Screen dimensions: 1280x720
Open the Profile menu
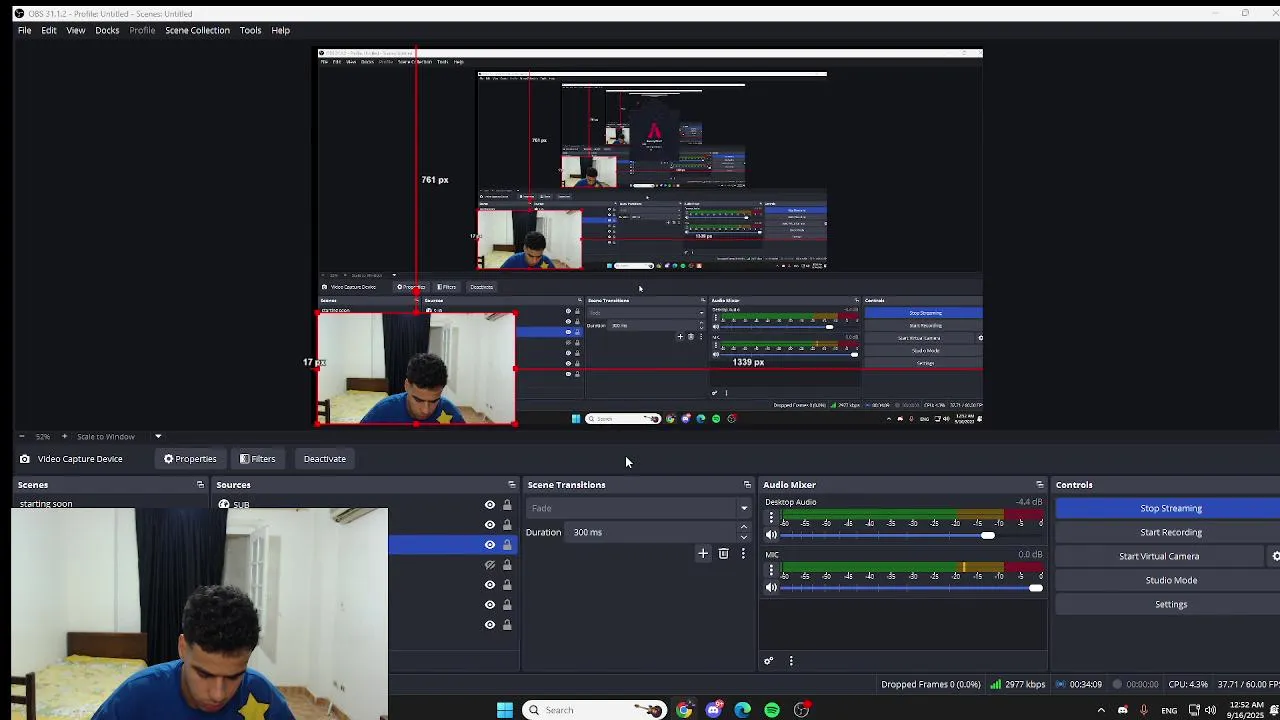pos(142,30)
